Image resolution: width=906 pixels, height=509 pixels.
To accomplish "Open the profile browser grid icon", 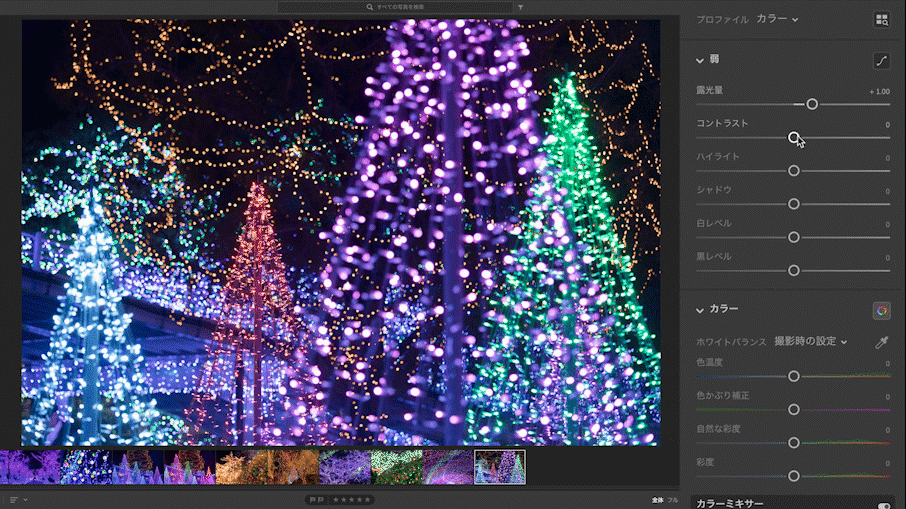I will 881,20.
